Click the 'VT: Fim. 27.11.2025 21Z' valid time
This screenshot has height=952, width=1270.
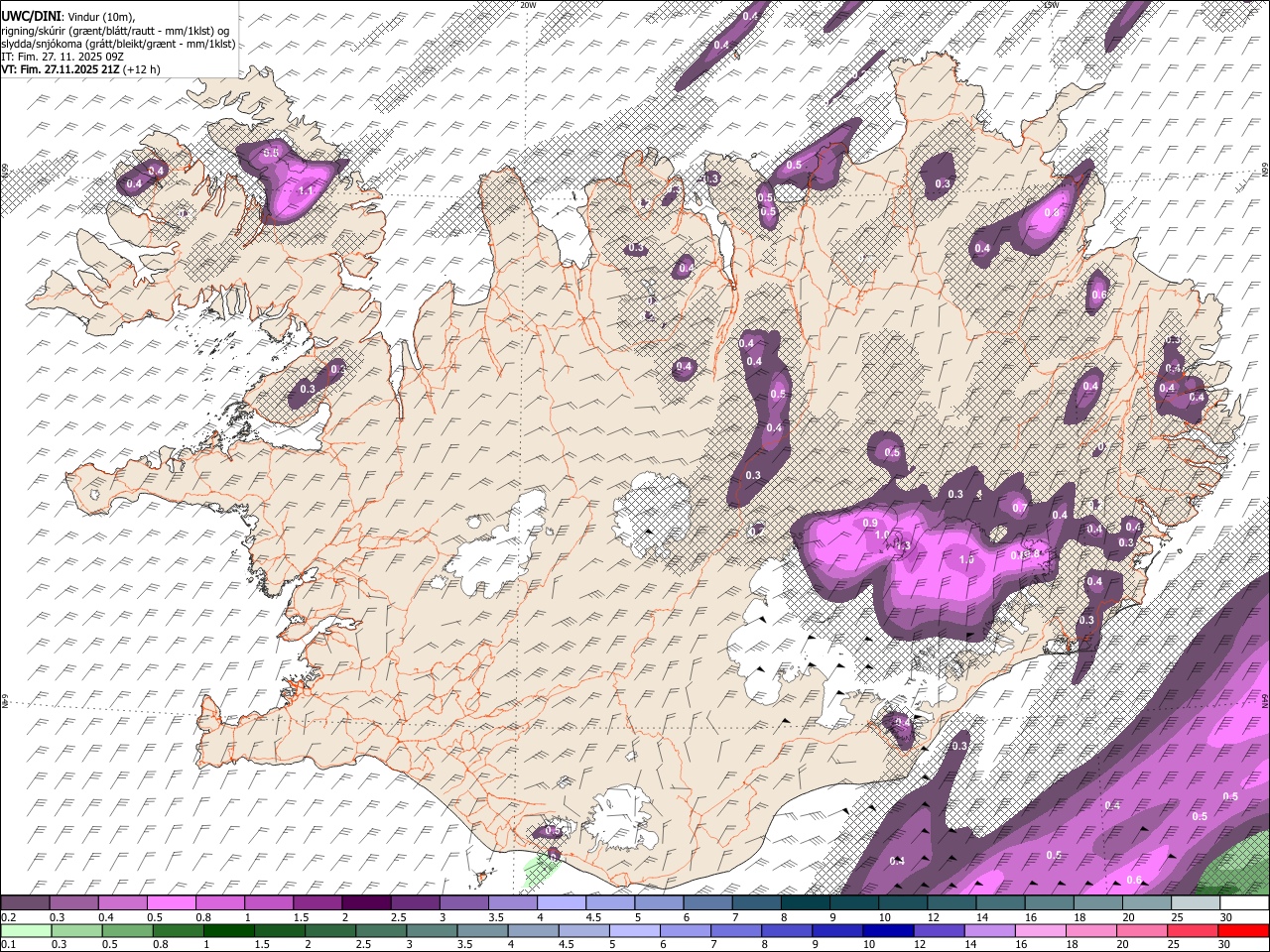60,69
